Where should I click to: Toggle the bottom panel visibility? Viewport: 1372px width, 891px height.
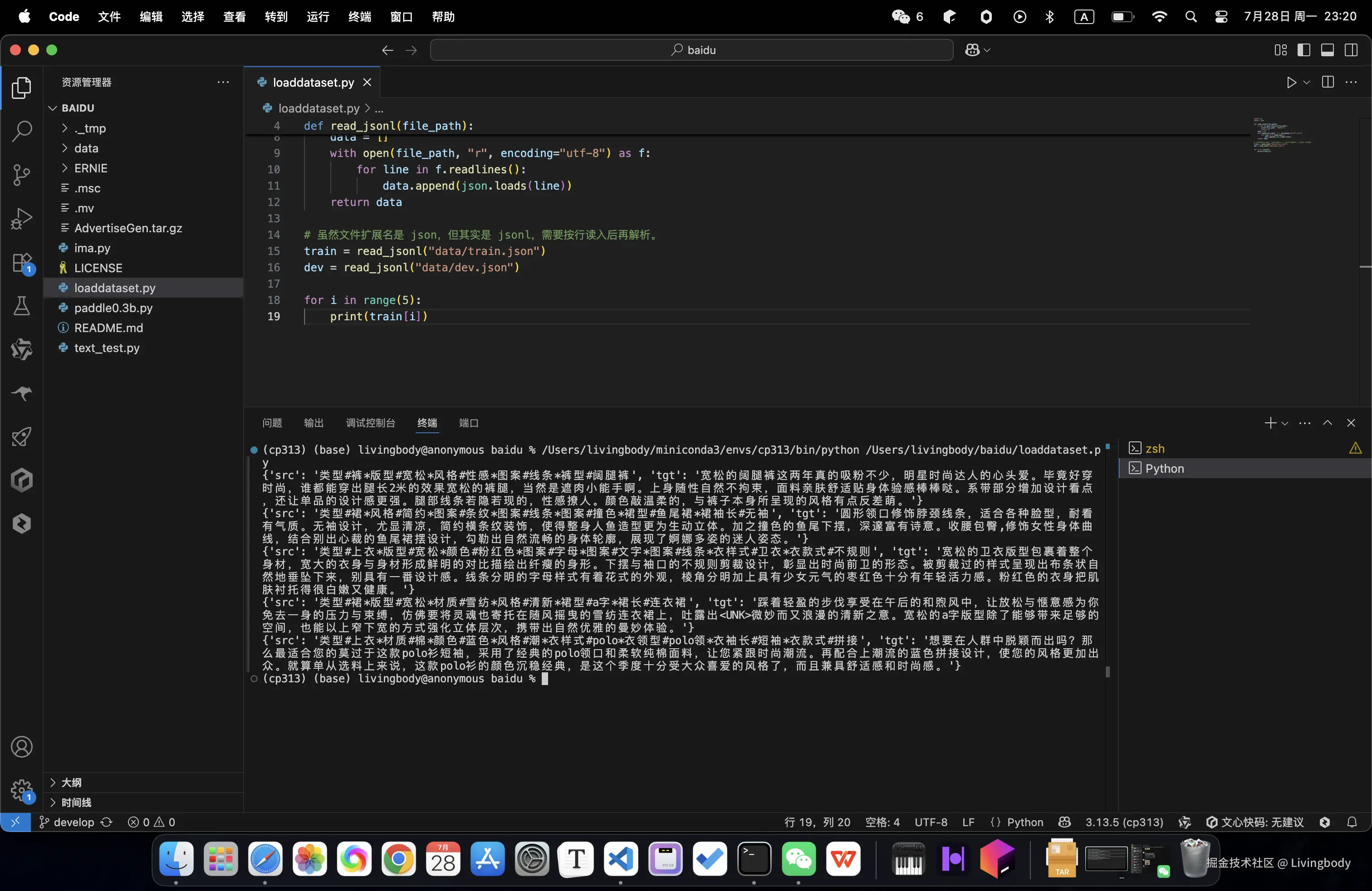(1328, 50)
